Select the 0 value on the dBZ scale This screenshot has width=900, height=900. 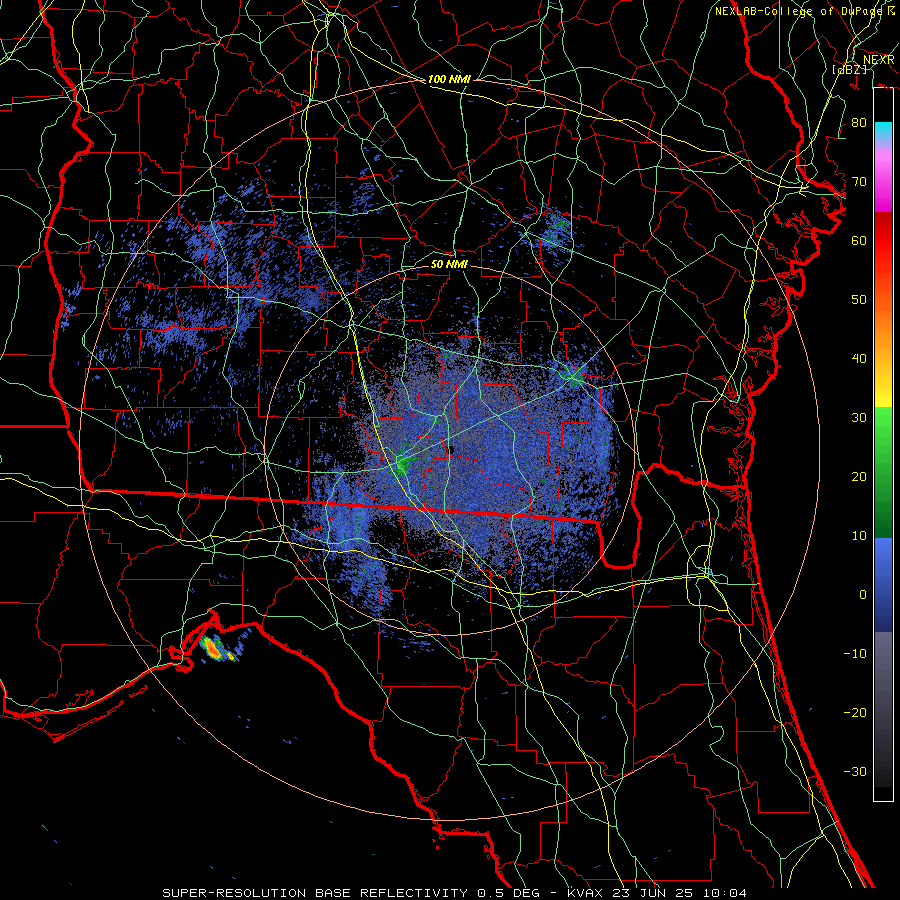click(863, 595)
